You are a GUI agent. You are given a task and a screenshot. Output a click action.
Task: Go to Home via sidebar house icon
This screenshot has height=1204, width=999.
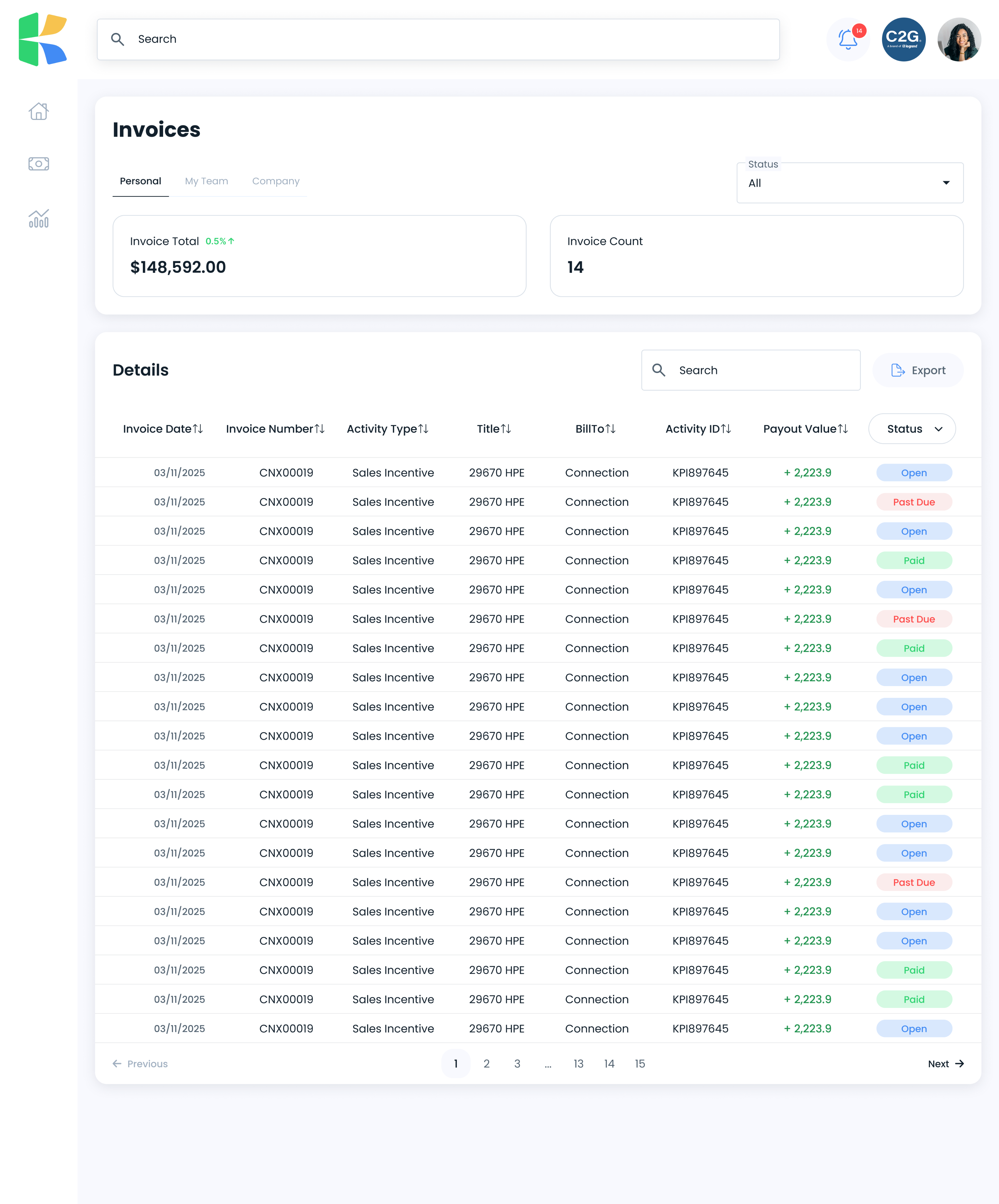pos(39,111)
